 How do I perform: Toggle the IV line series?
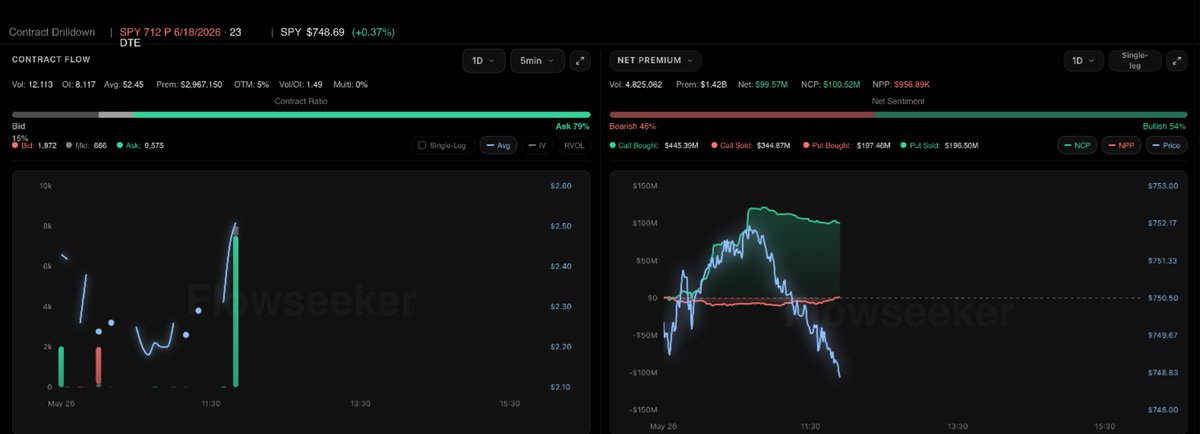[537, 145]
